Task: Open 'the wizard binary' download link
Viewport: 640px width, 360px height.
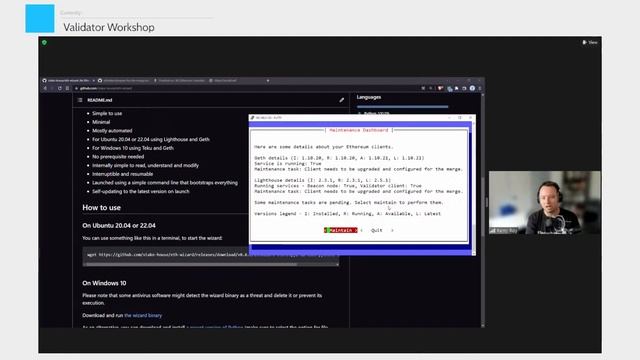Action: point(143,315)
